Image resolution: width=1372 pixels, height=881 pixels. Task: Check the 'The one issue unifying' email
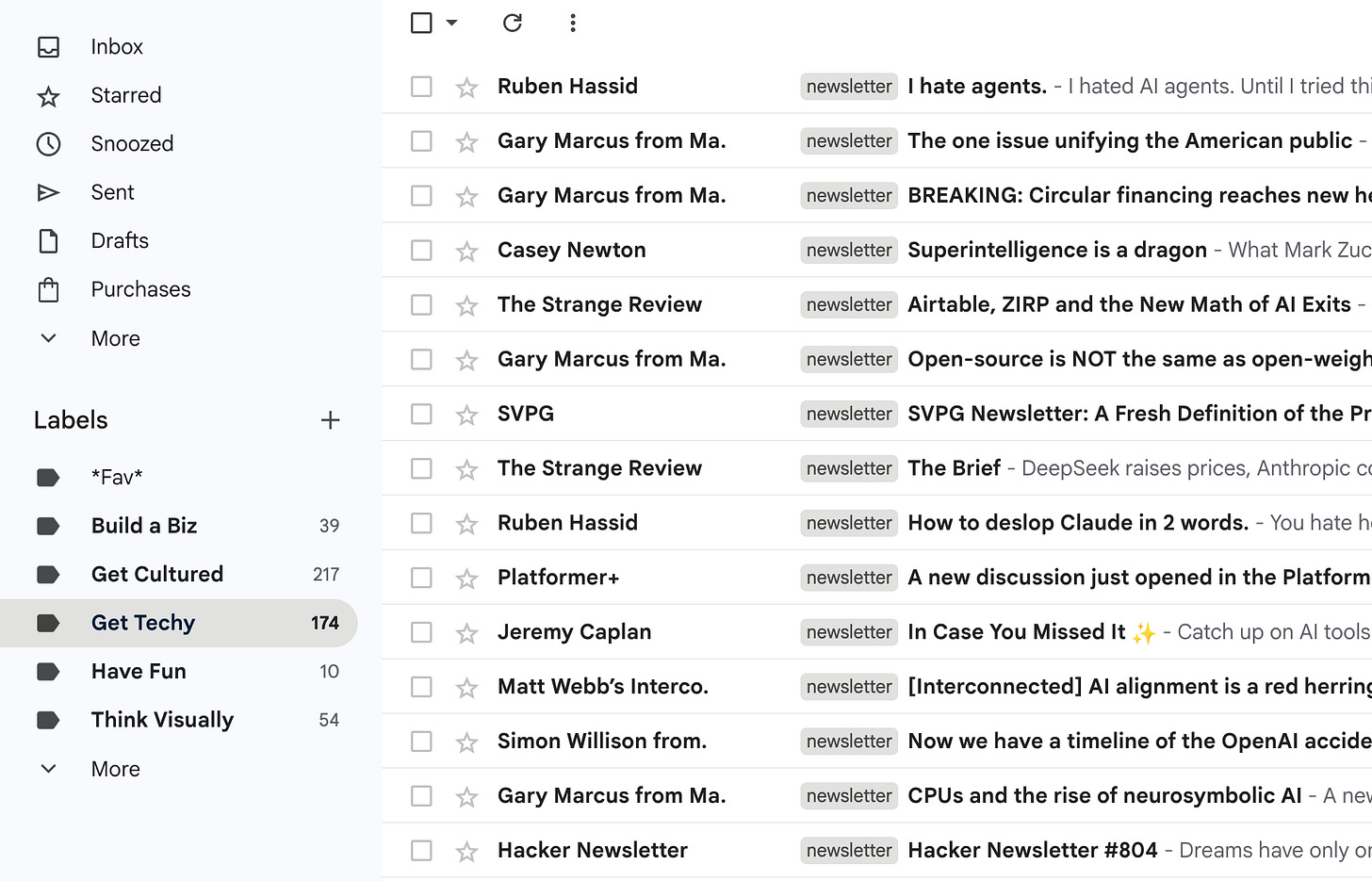421,141
